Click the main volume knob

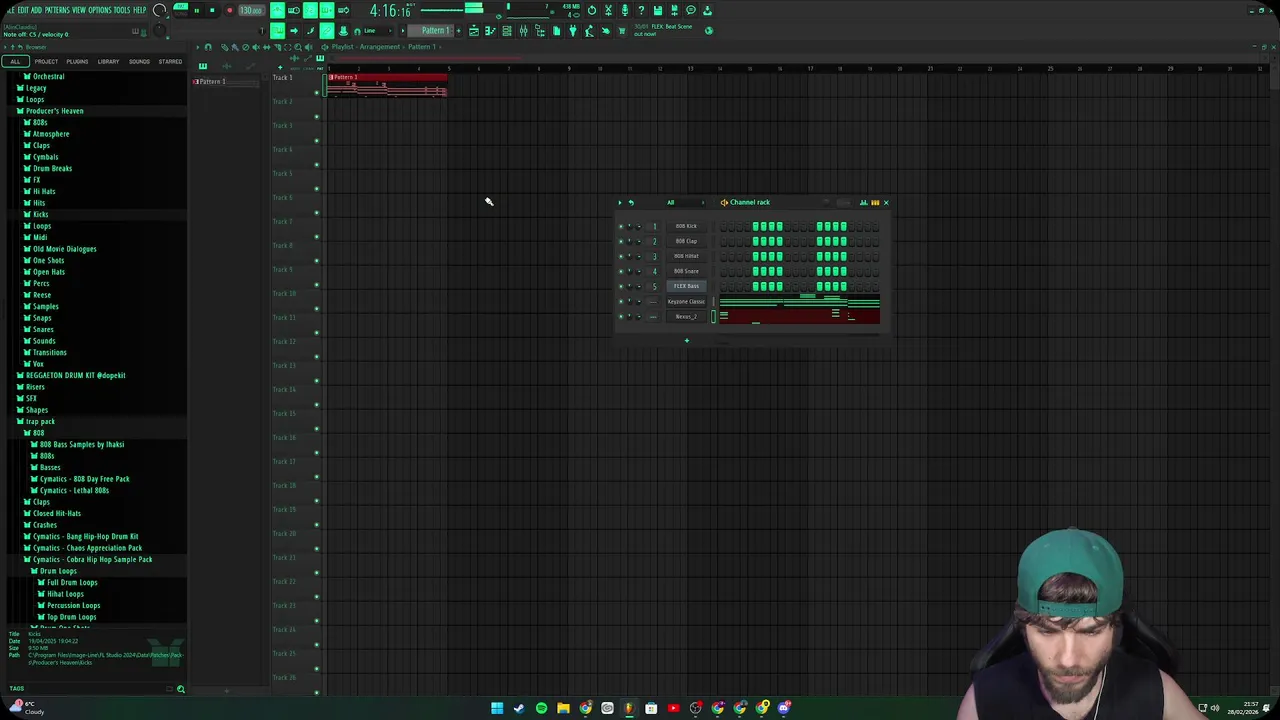(160, 11)
